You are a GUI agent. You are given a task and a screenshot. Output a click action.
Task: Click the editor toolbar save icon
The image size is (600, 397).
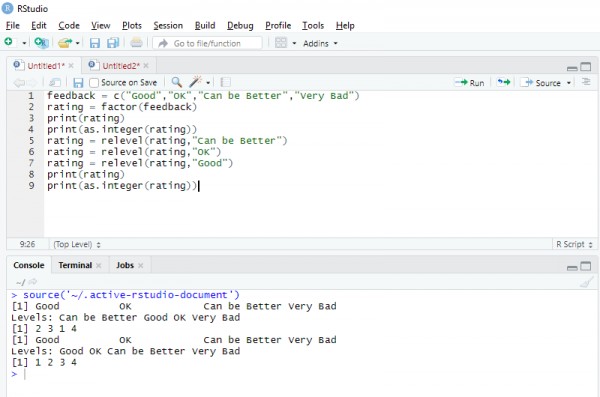[78, 83]
